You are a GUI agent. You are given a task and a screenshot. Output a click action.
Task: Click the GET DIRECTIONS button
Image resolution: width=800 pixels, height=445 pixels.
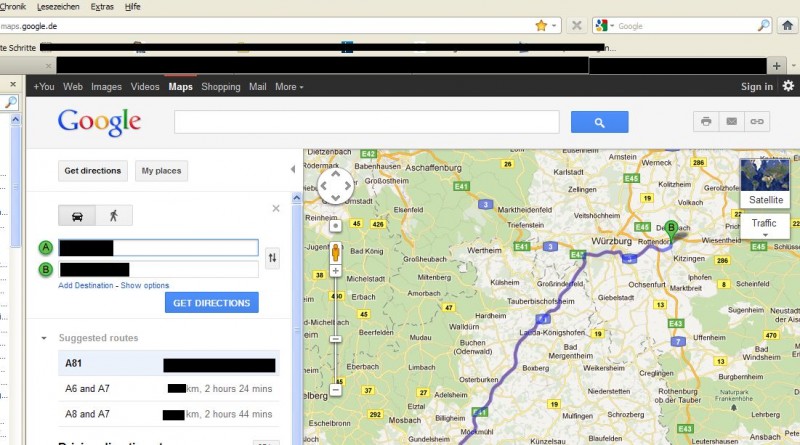pyautogui.click(x=212, y=303)
